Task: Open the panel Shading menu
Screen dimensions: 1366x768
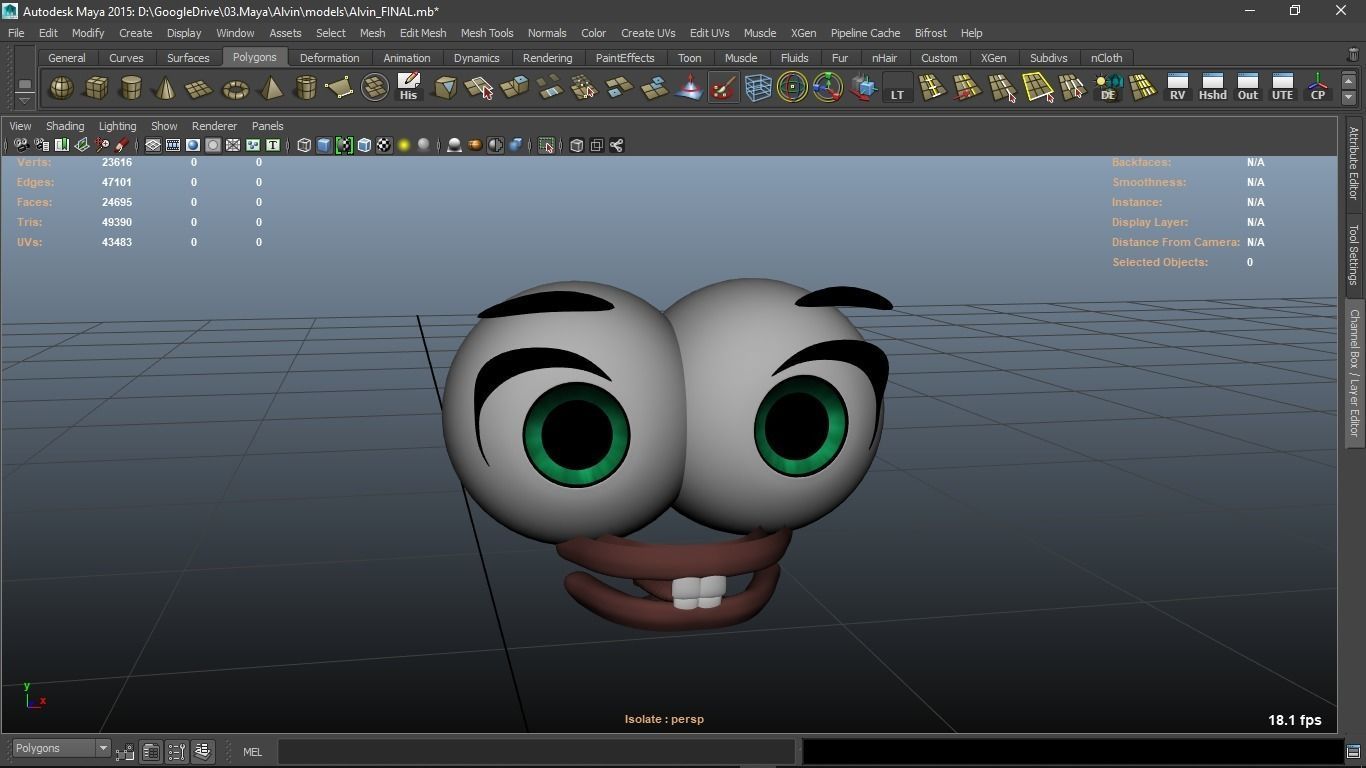Action: (65, 126)
